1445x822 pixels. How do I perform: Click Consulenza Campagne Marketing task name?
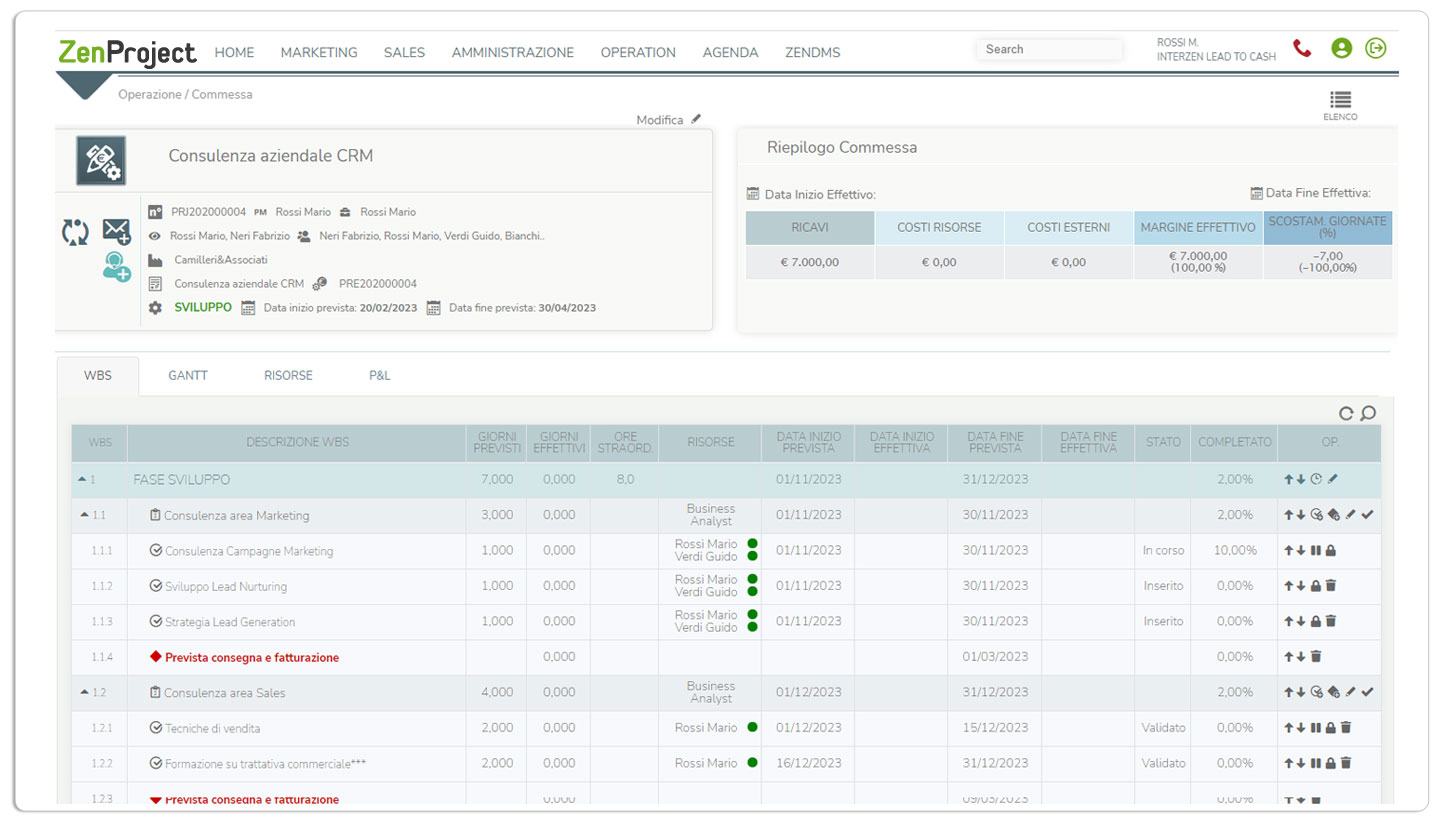coord(249,551)
